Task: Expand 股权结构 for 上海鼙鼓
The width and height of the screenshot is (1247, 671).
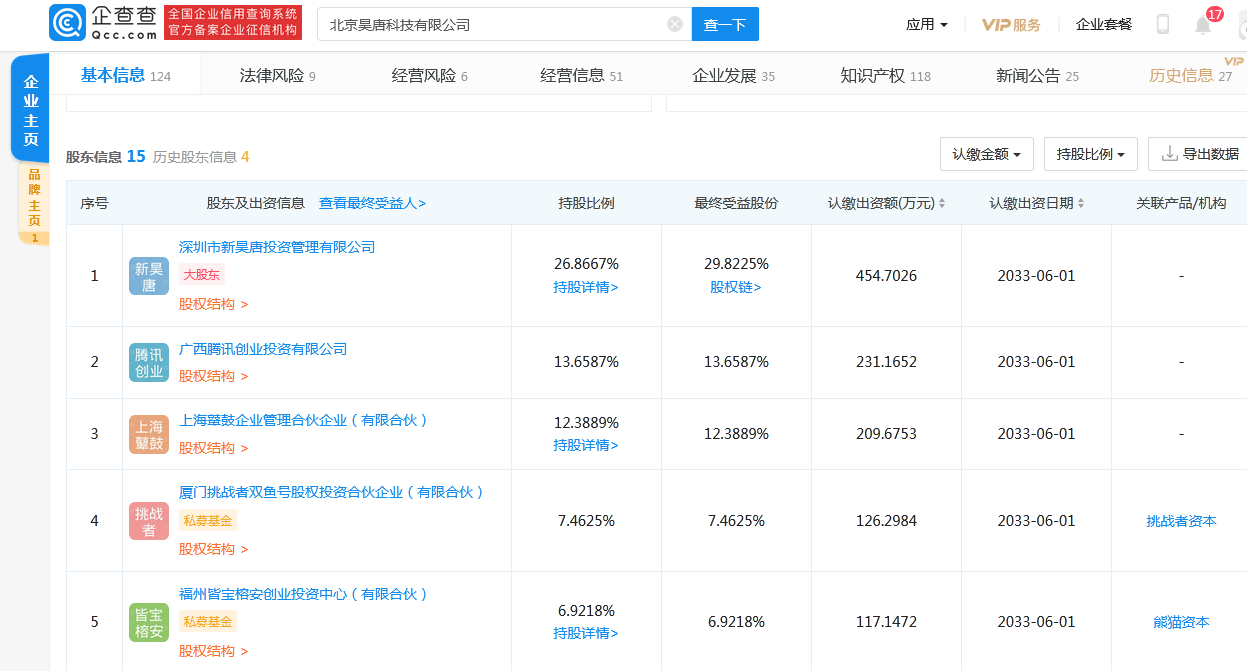Action: pos(214,448)
